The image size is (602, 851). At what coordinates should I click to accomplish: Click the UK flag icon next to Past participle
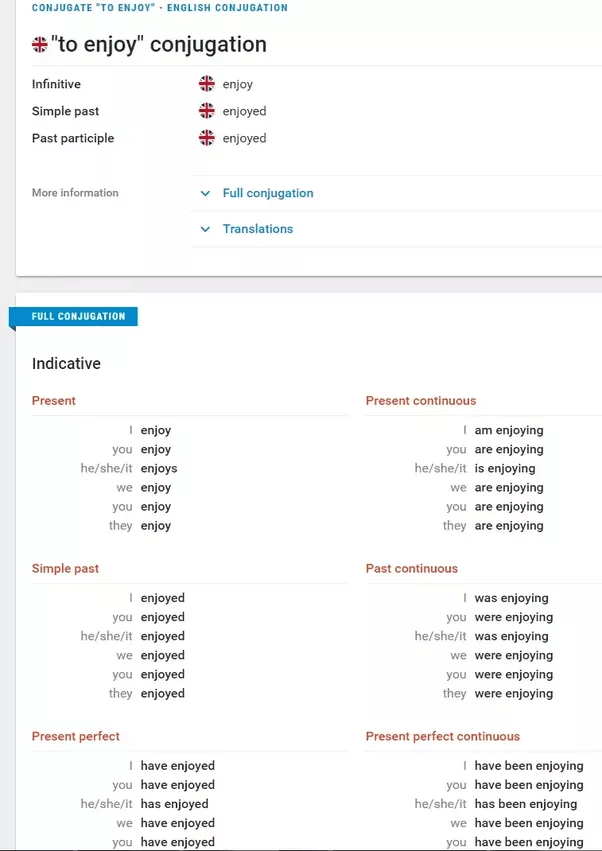[206, 138]
